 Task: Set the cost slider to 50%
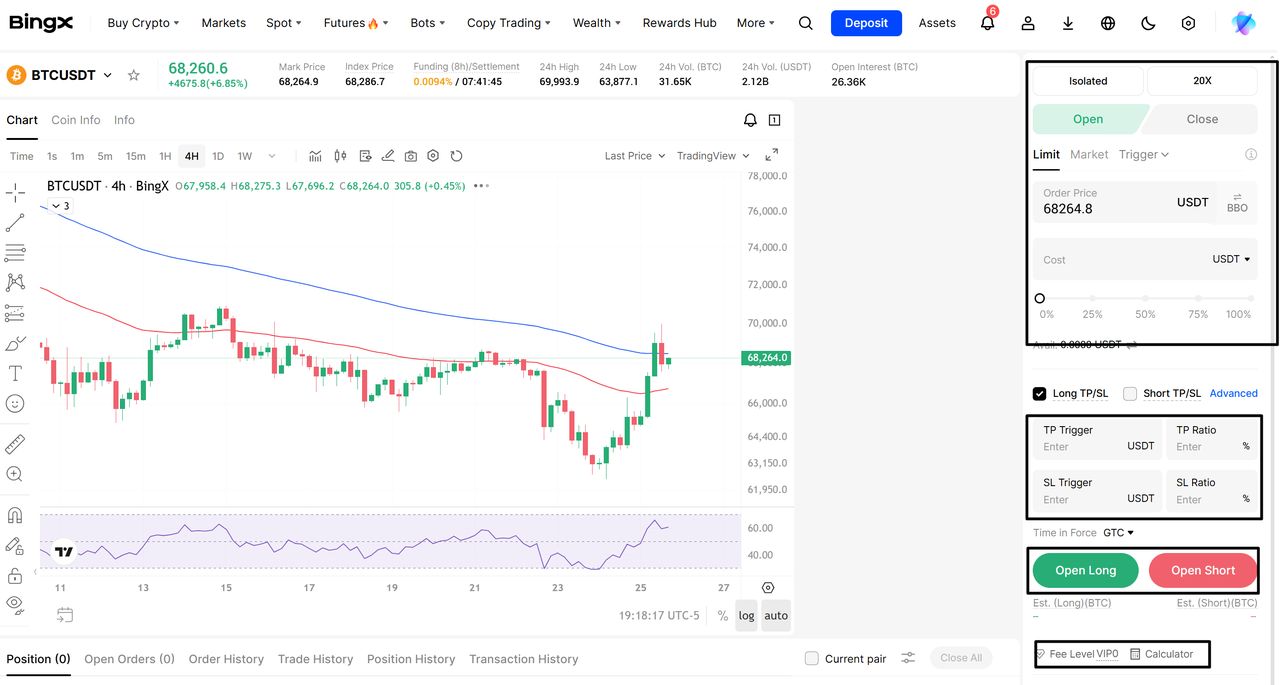[x=1145, y=298]
